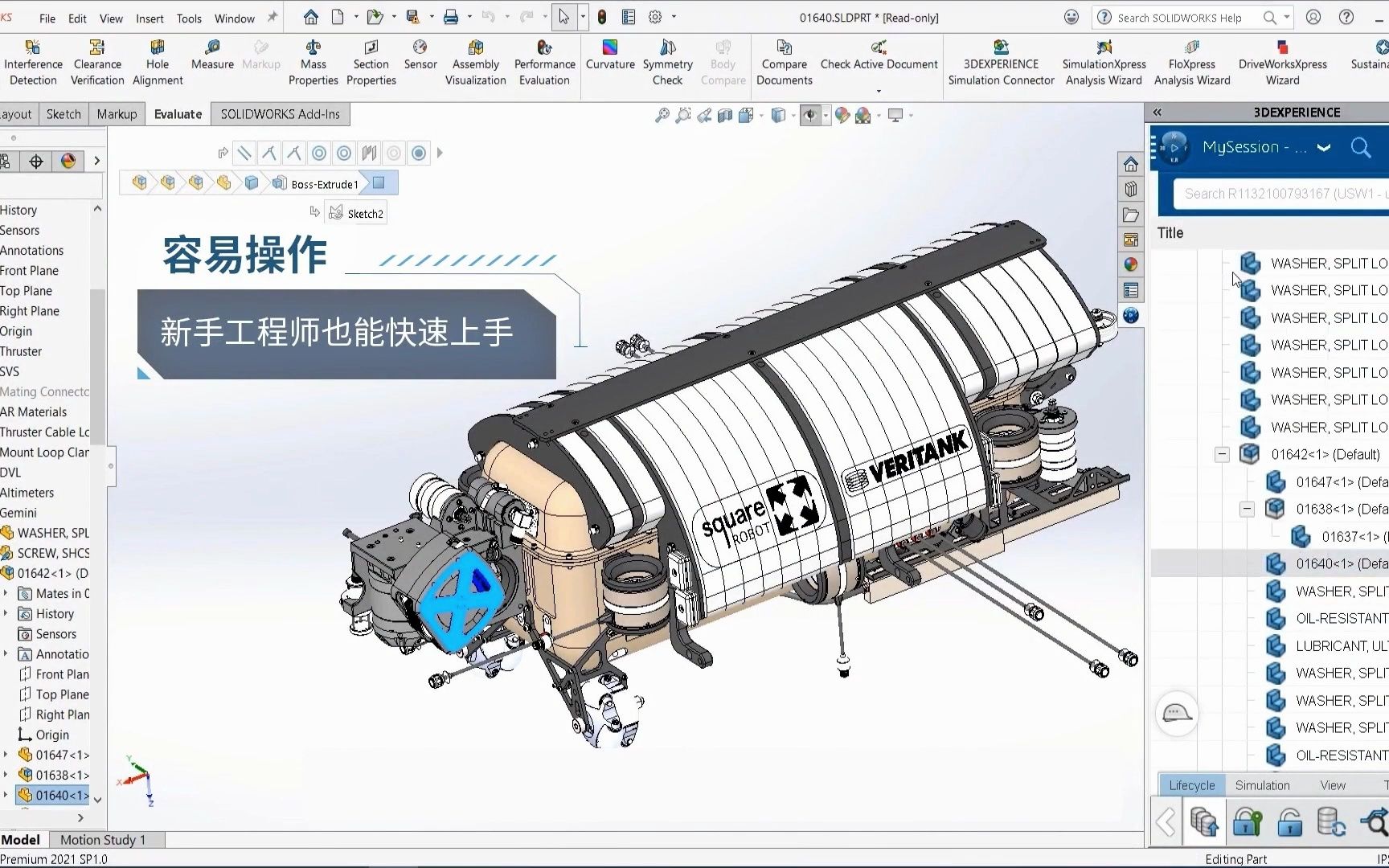Viewport: 1389px width, 868px height.
Task: Collapse the 01638<1> tree node
Action: 1248,509
